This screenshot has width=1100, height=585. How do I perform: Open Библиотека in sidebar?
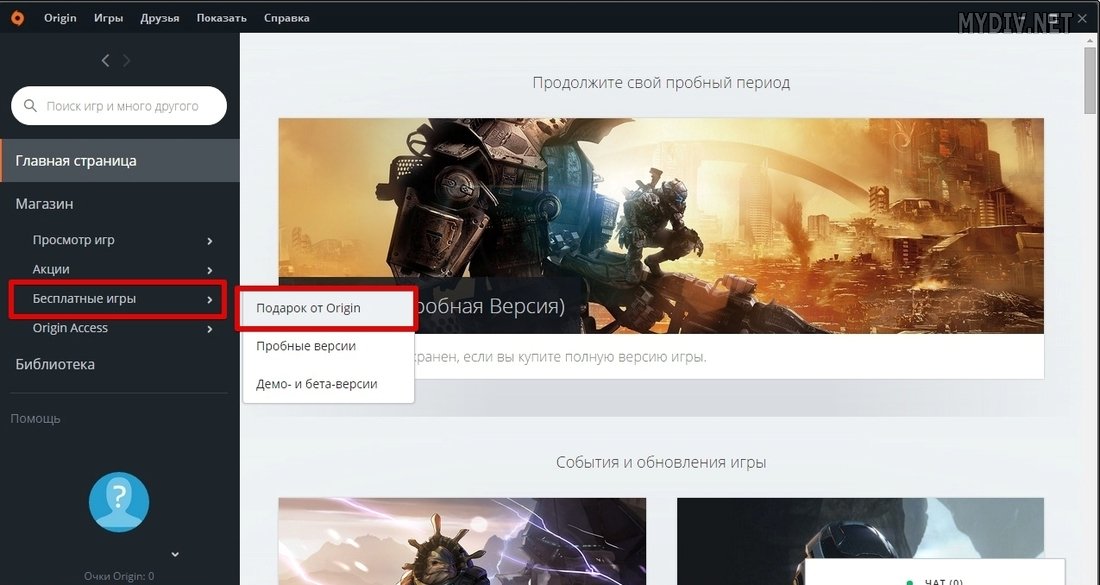point(55,364)
